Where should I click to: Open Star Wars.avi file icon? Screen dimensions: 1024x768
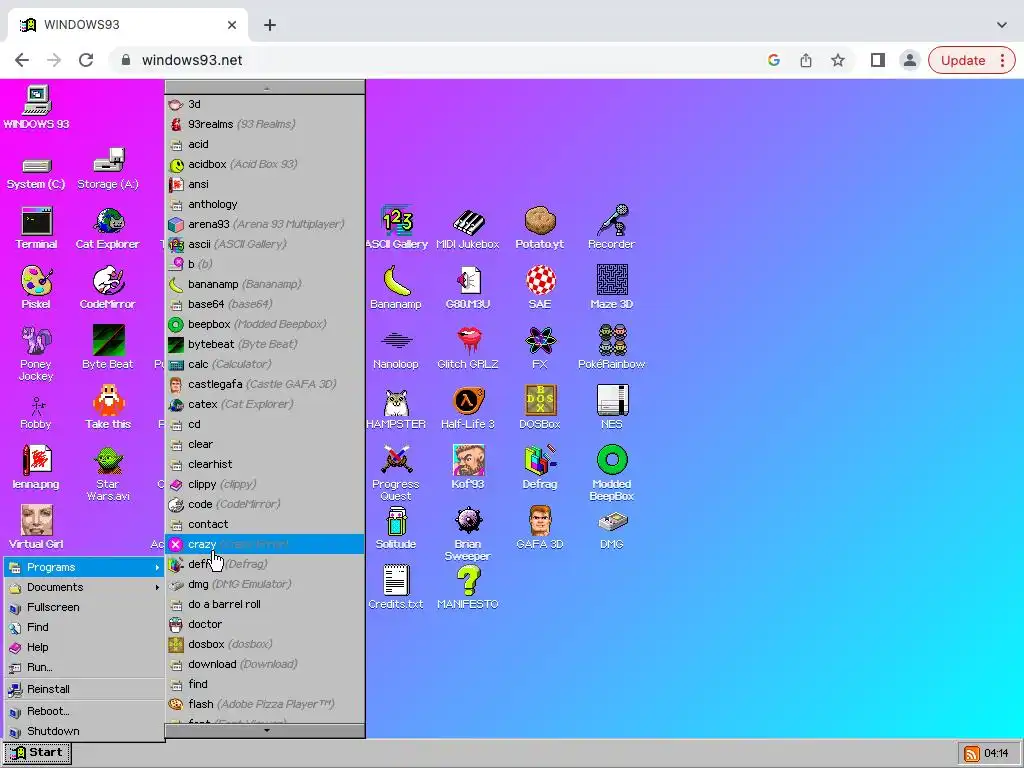click(108, 473)
